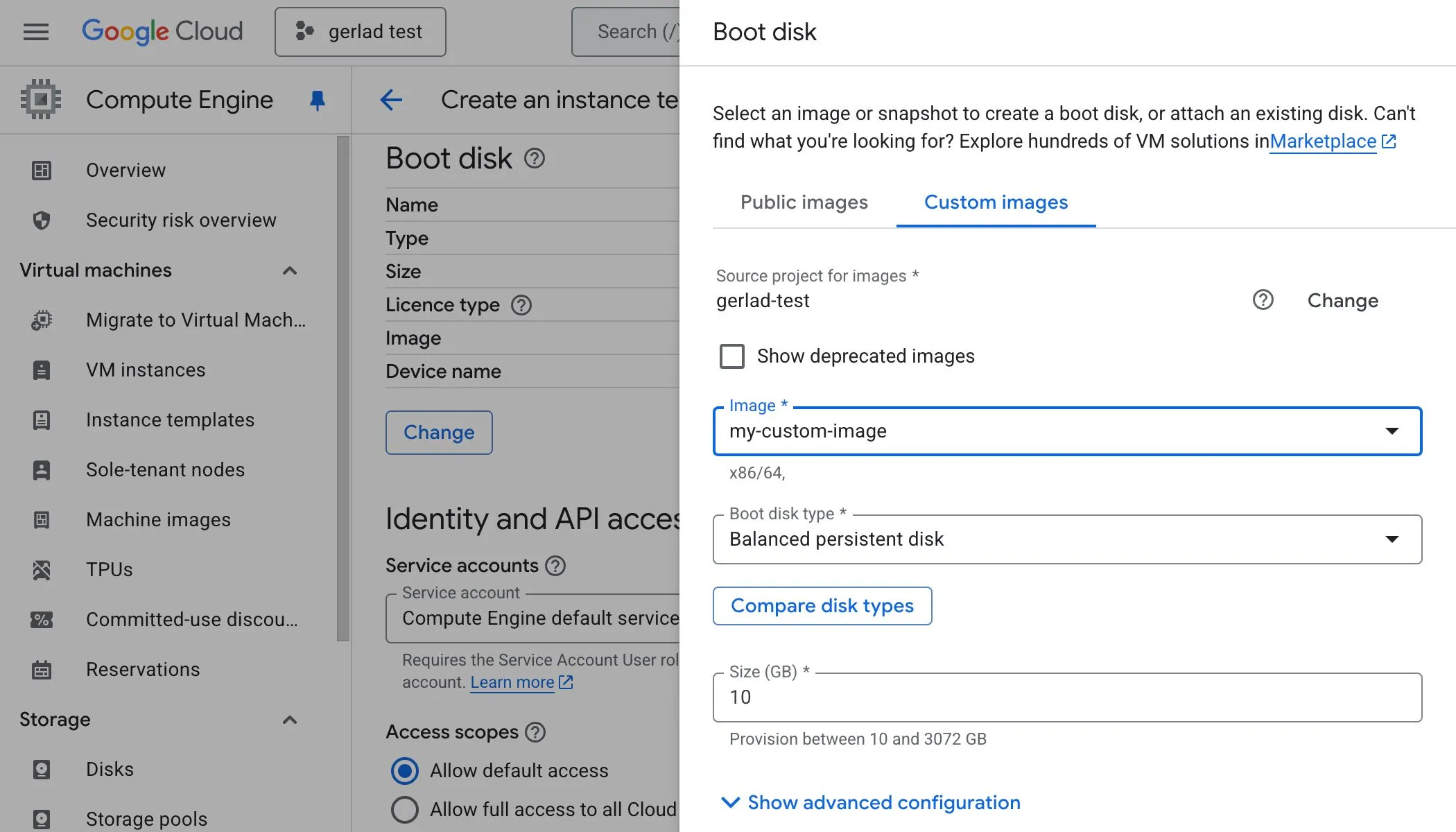The width and height of the screenshot is (1456, 832).
Task: Click the Google Cloud logo
Action: (x=162, y=32)
